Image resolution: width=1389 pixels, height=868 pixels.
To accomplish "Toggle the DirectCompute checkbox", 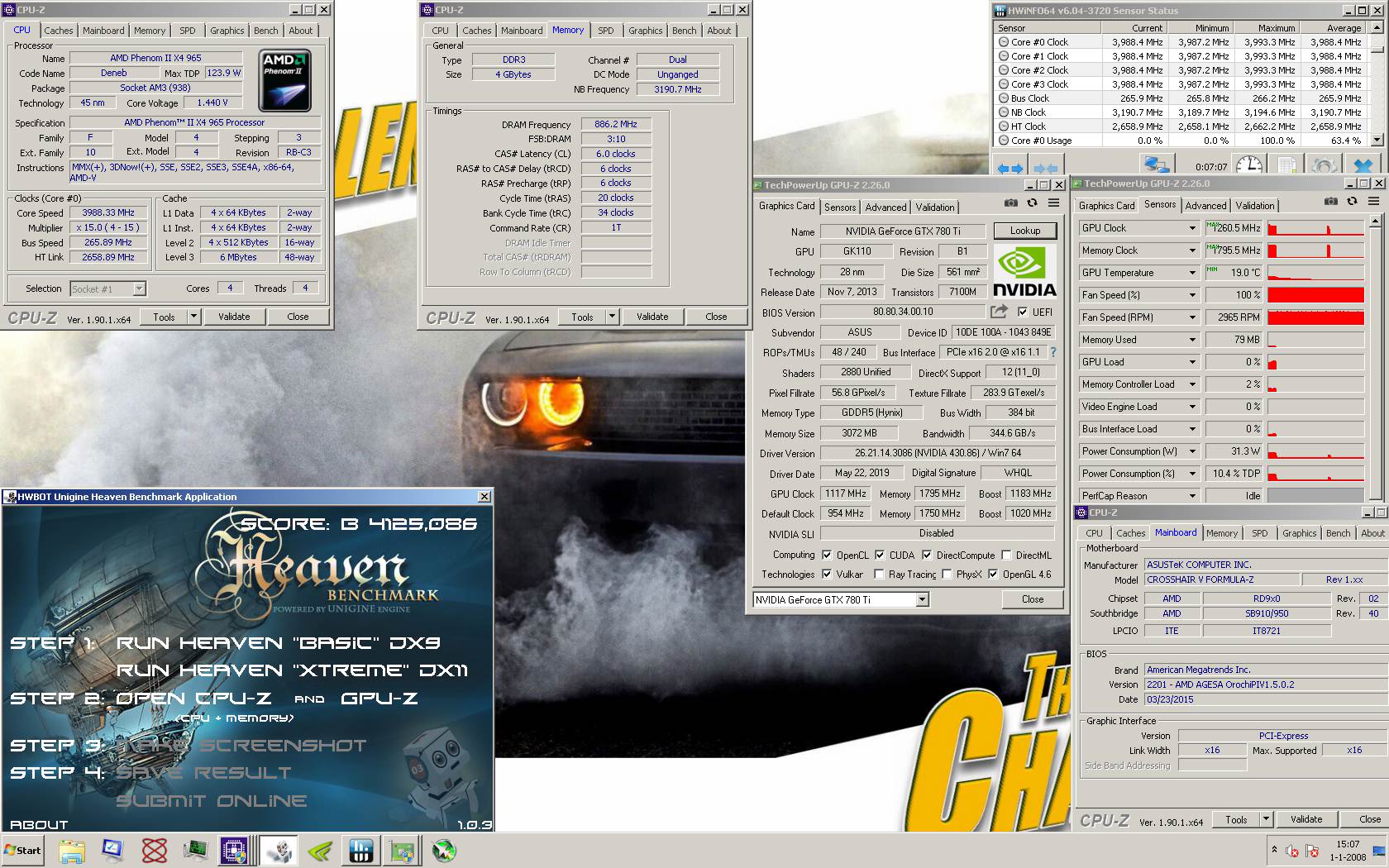I will (927, 556).
